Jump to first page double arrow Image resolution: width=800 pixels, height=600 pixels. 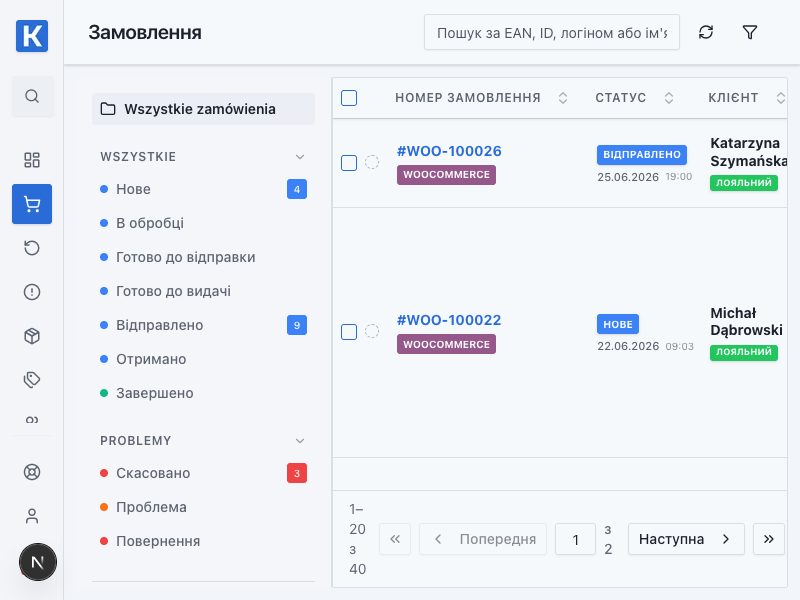(395, 539)
